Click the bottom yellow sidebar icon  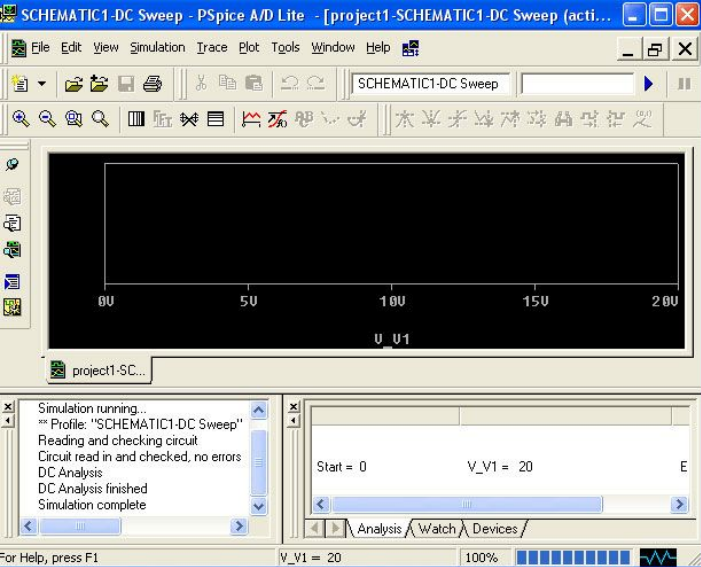tap(12, 307)
